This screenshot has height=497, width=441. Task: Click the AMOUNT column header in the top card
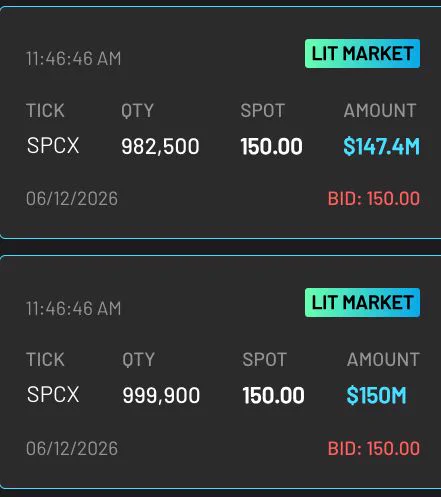click(380, 111)
